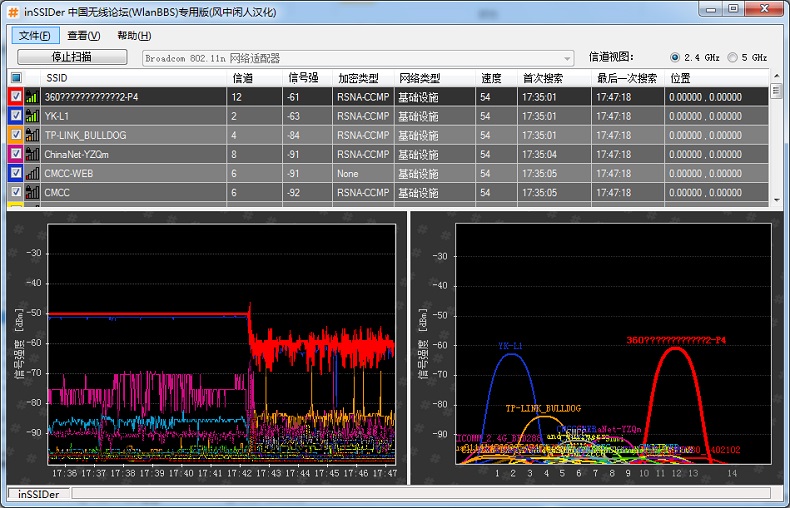This screenshot has height=508, width=790.
Task: Click signal bars icon in CMCC row
Action: coord(32,192)
